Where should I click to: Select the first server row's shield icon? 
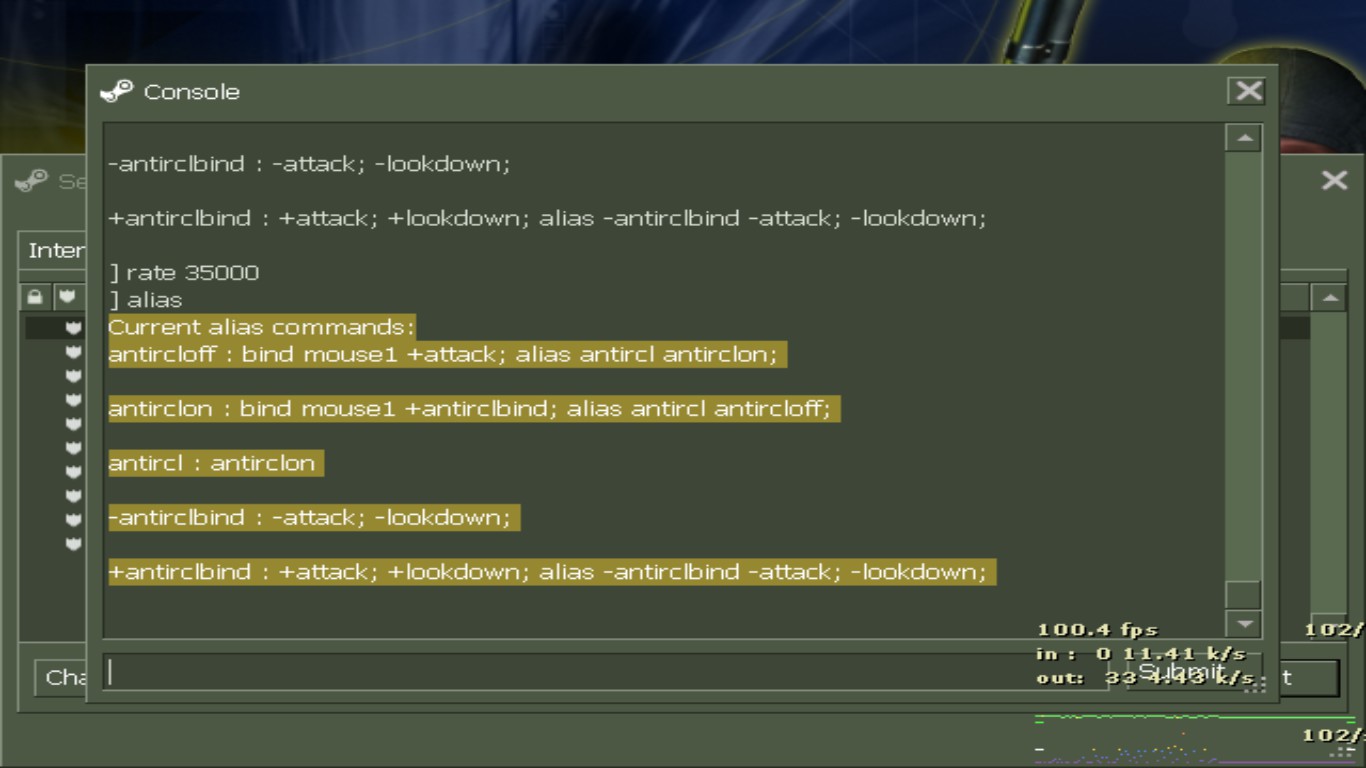(73, 328)
